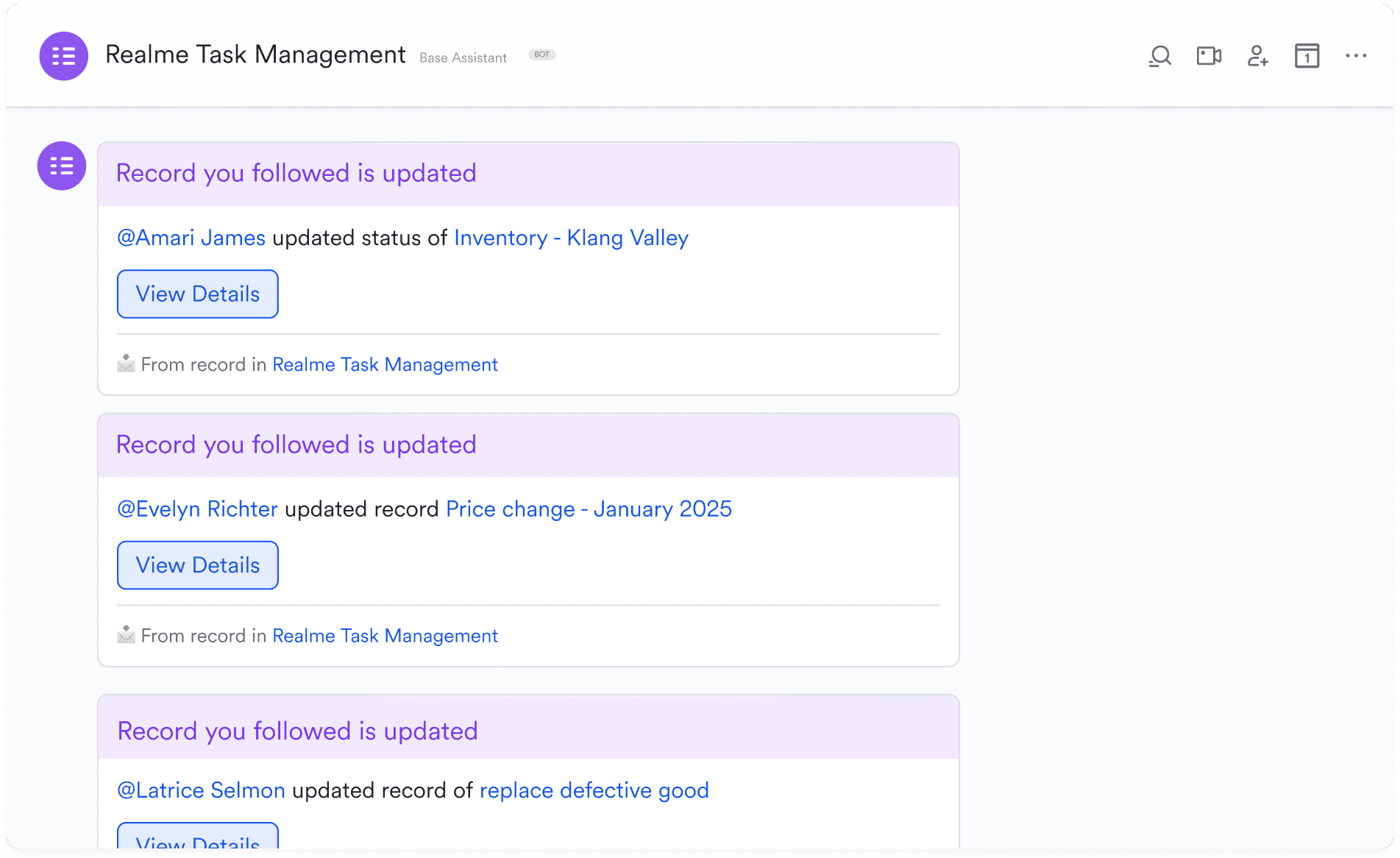Screen dimensions: 1400x858
Task: Open the @Evelyn Richter mention
Action: pyautogui.click(x=198, y=508)
